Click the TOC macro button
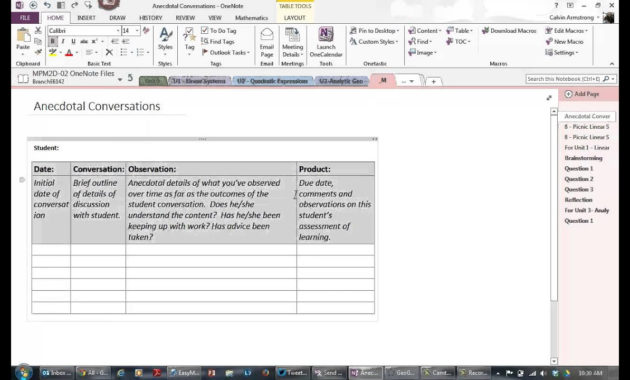Viewport: 630px width, 380px height. coord(458,41)
